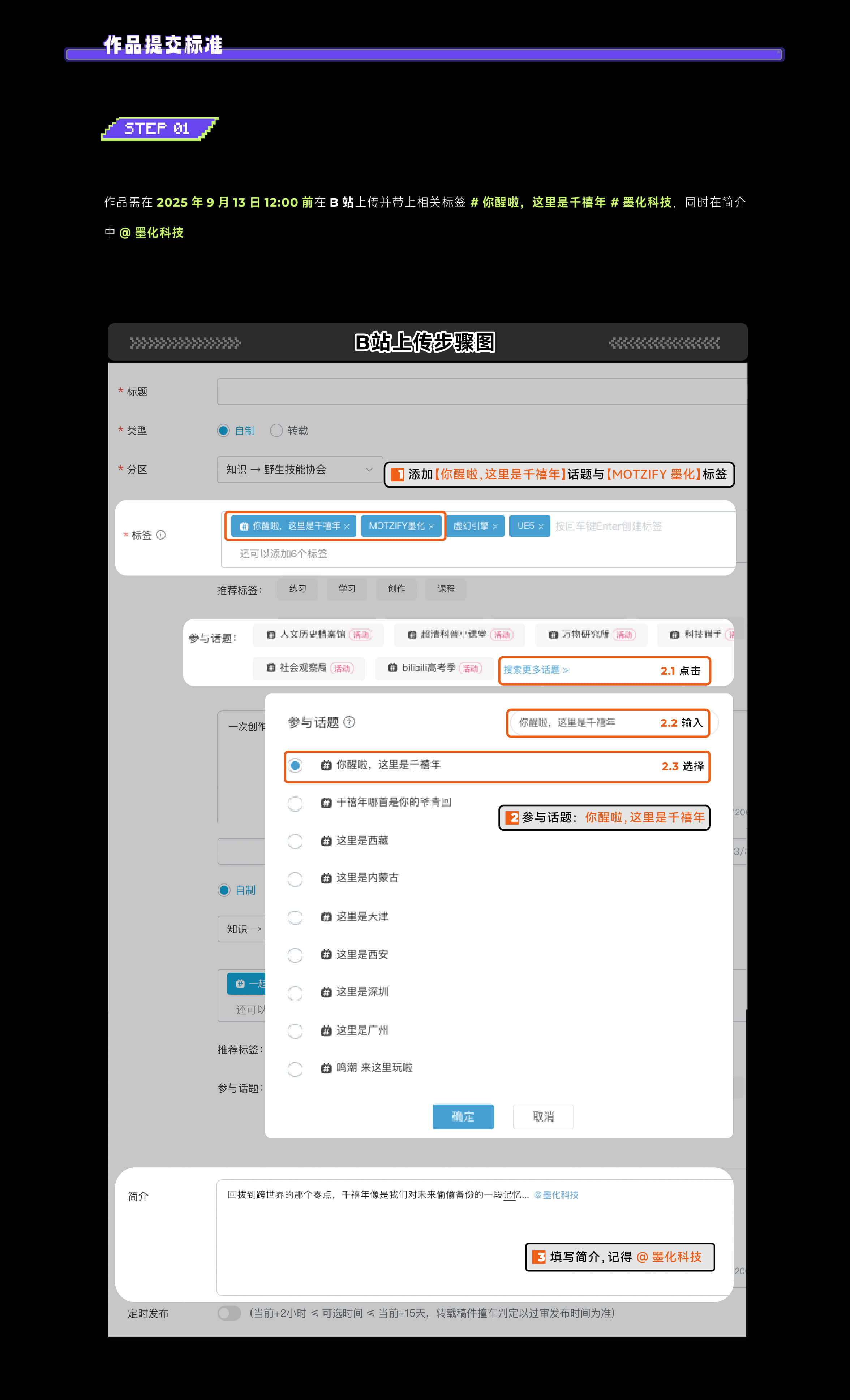Choose the 科技猎手 activity topic
This screenshot has height=1400, width=850.
coord(696,635)
